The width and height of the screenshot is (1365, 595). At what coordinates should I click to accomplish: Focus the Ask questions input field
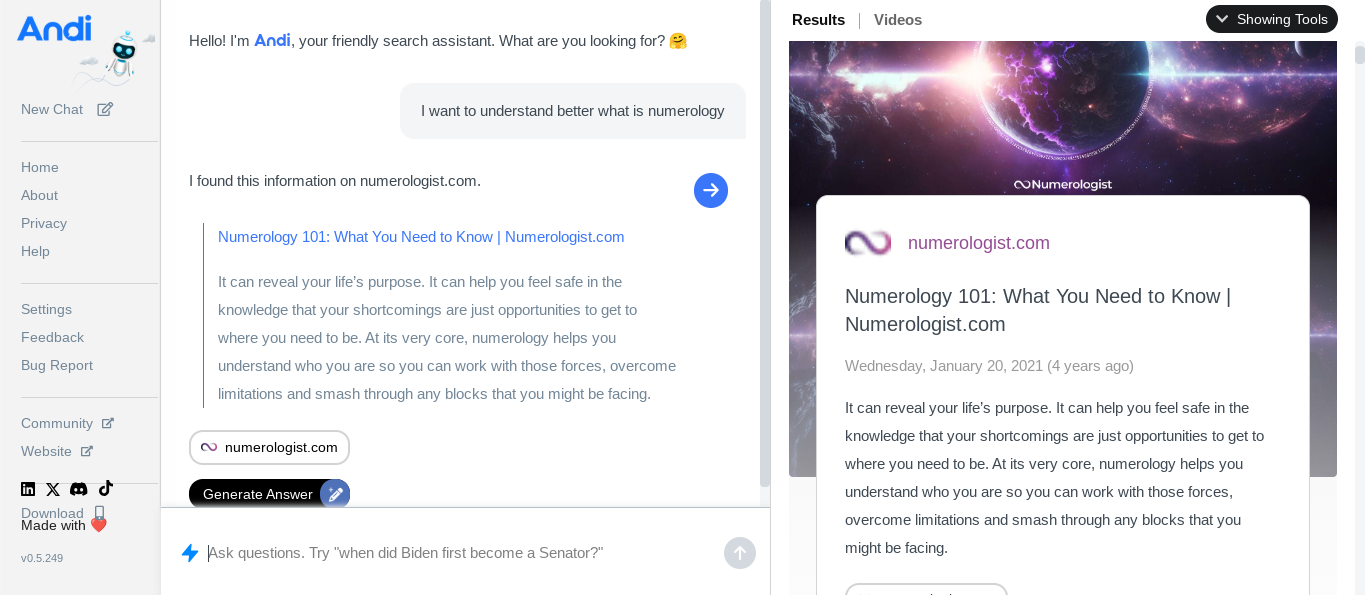click(460, 553)
